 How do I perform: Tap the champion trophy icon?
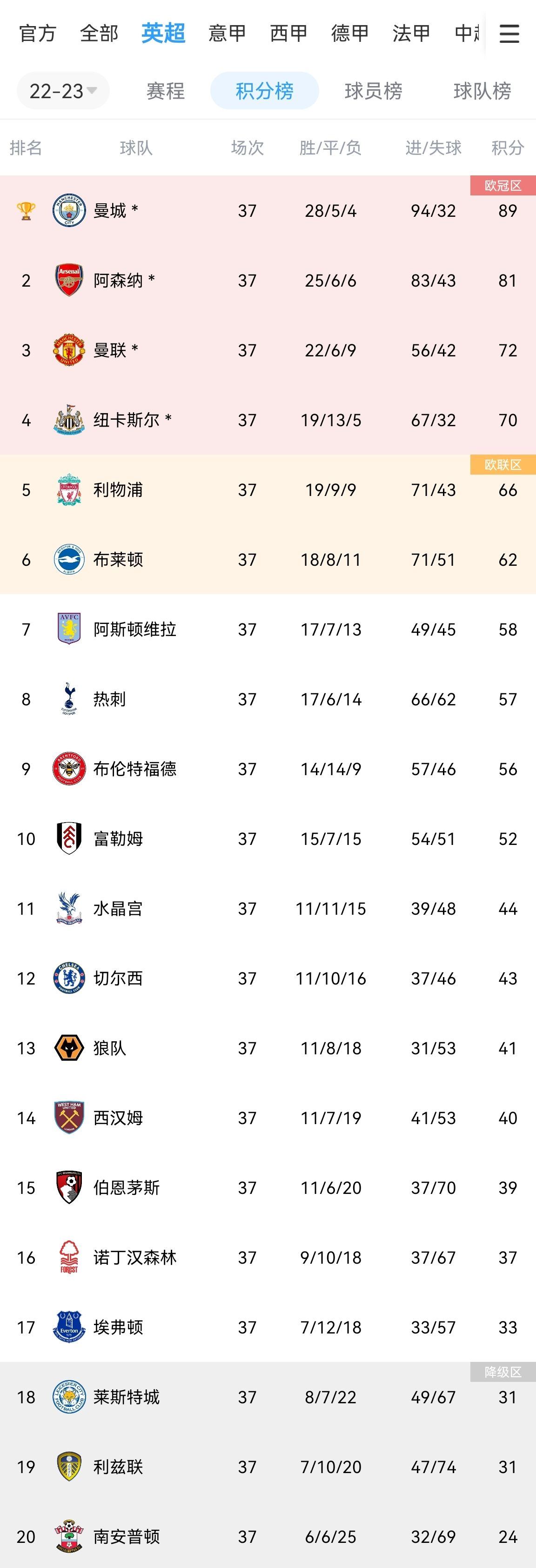click(26, 211)
